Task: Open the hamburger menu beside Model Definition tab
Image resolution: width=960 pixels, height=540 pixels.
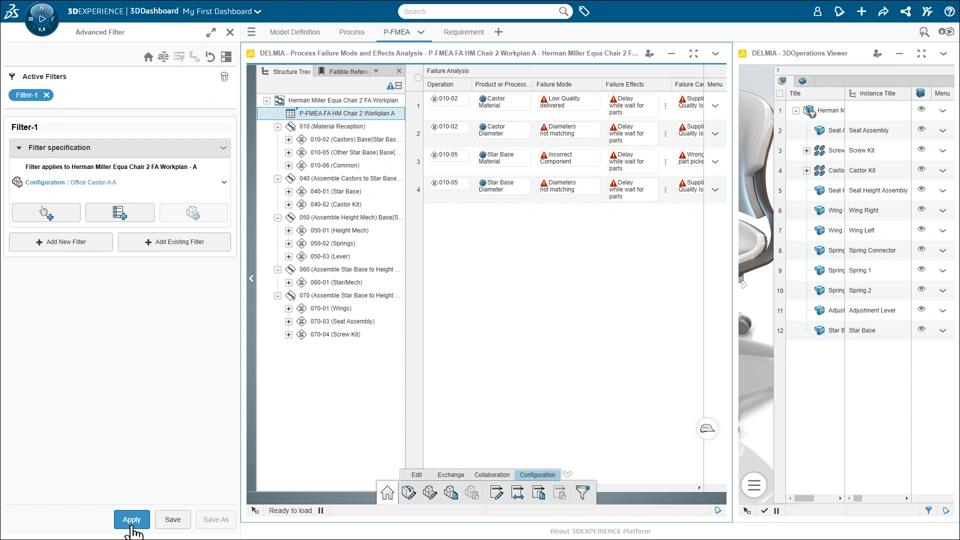Action: tap(251, 32)
